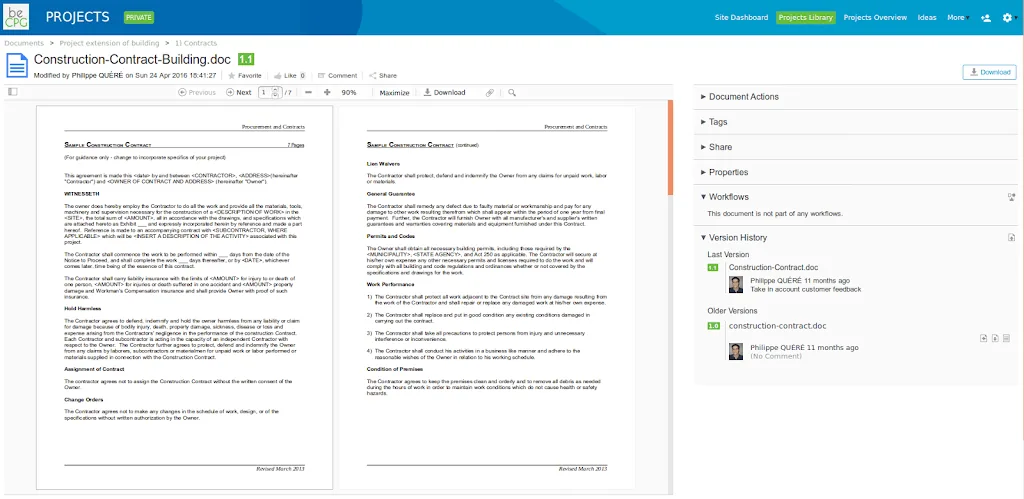Image resolution: width=1024 pixels, height=499 pixels.
Task: Open the Projects Library
Action: coord(806,18)
